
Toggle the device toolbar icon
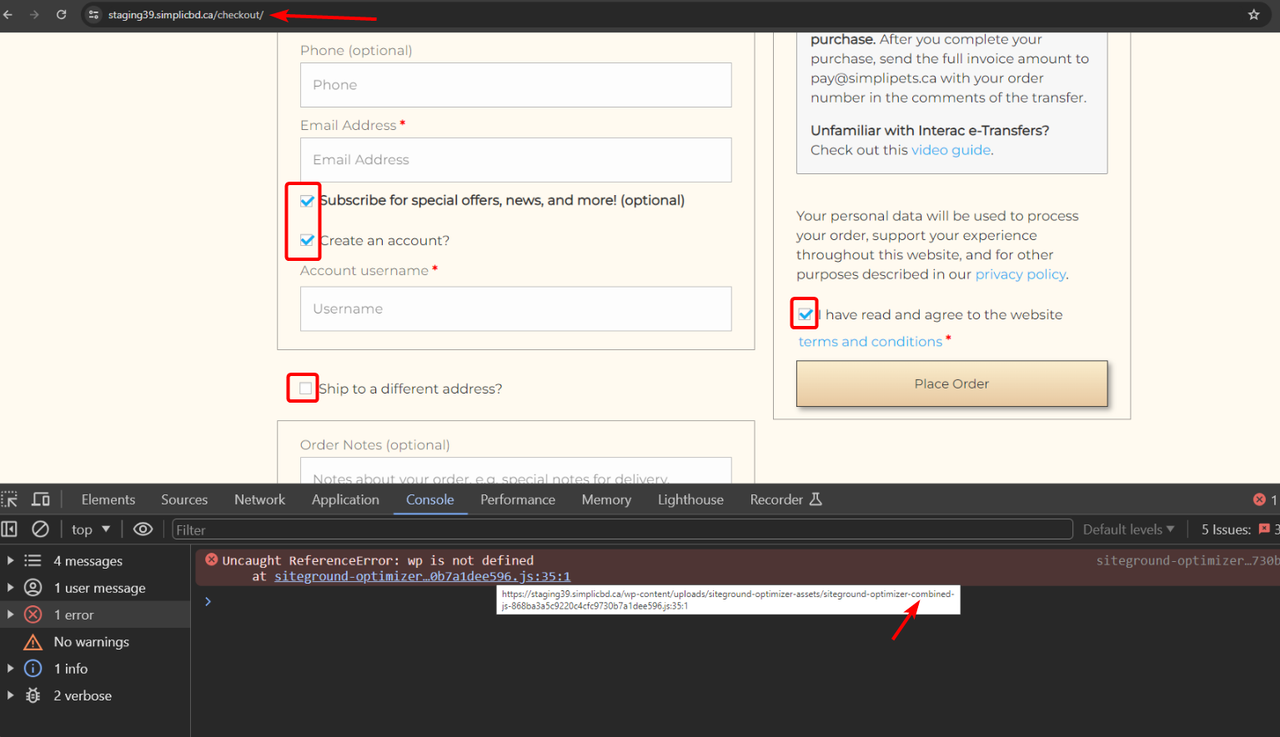click(41, 499)
